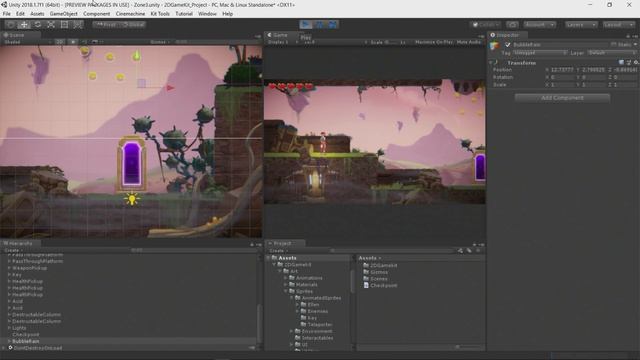Select the Rect tool in toolbar
Viewport: 640px width, 360px height.
(x=64, y=24)
